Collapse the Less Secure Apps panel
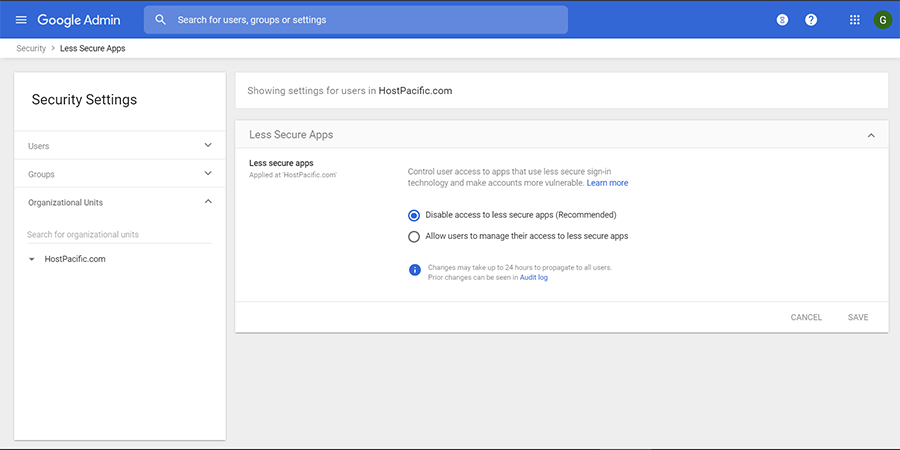 pyautogui.click(x=871, y=135)
